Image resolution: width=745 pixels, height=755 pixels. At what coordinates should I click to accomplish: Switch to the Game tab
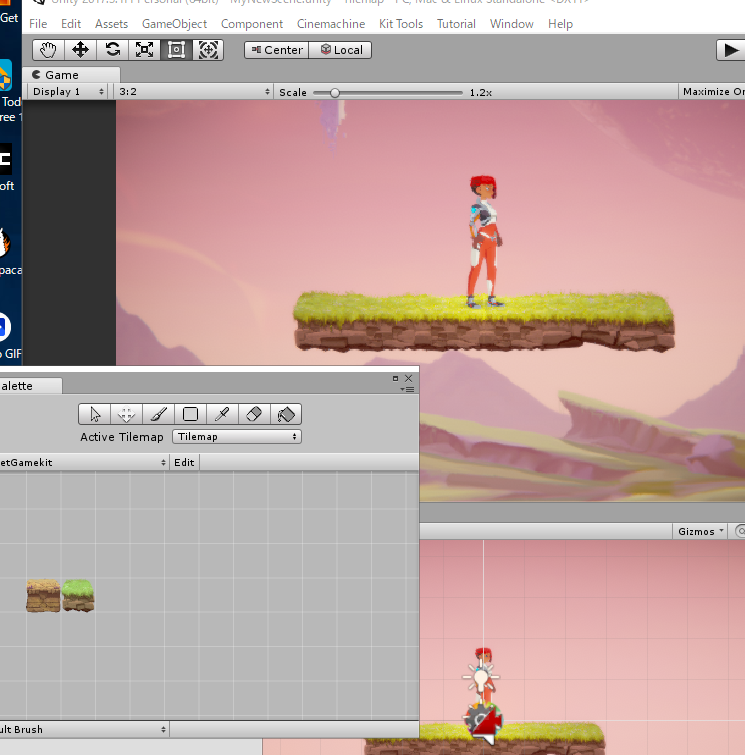pyautogui.click(x=71, y=75)
